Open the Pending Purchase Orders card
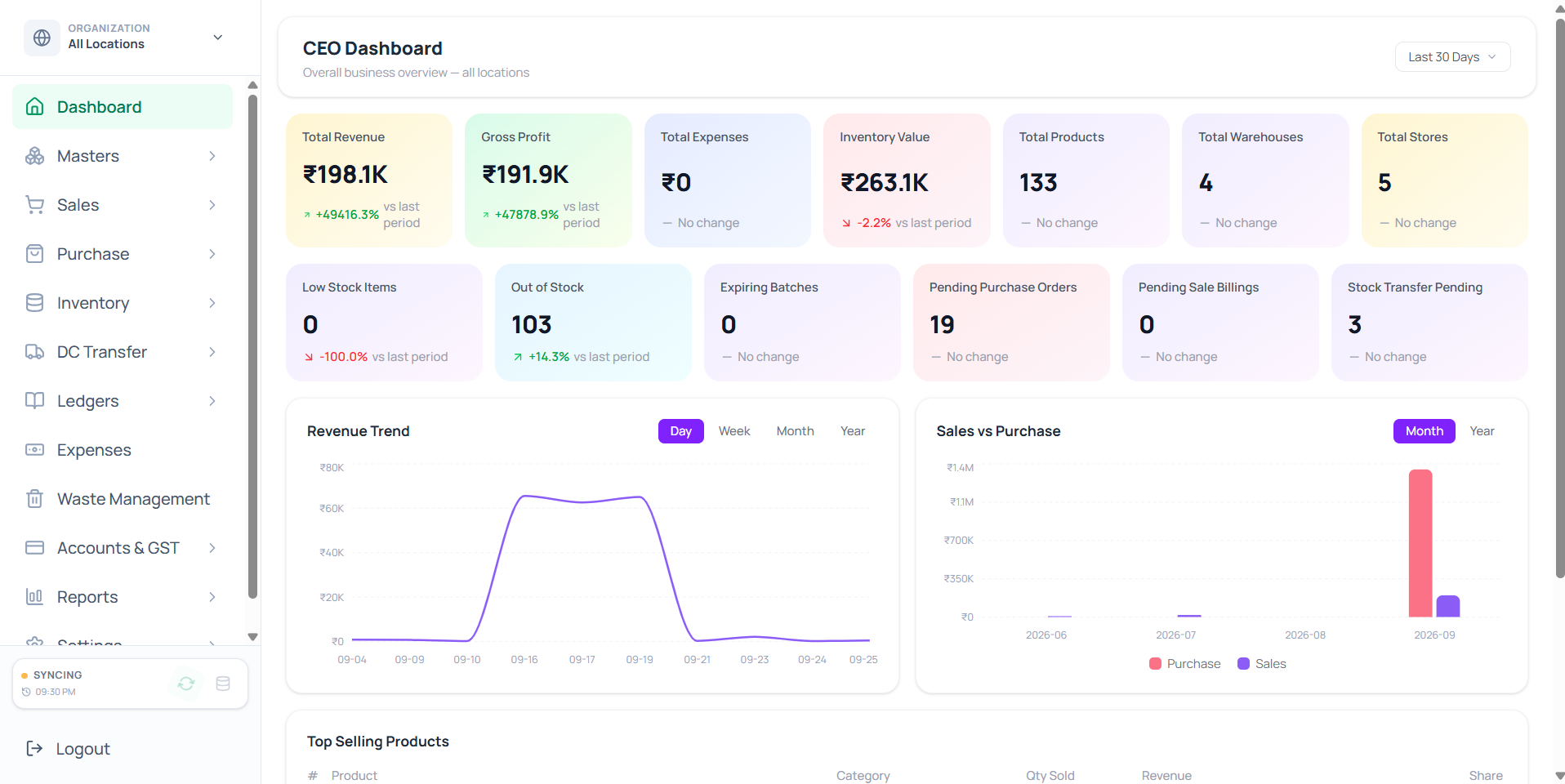The image size is (1565, 784). (1011, 323)
